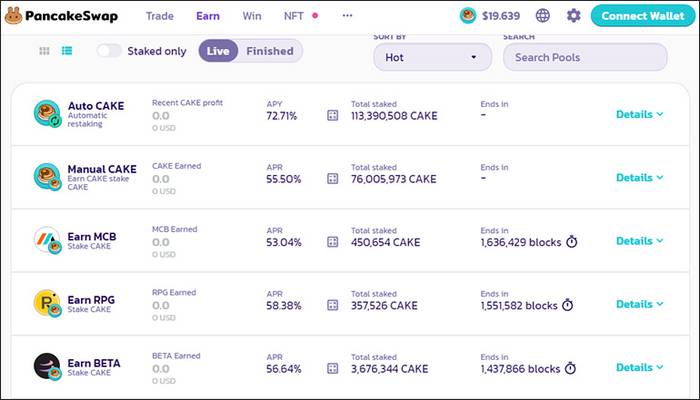
Task: Click the Earn BETA pool title
Action: [94, 363]
